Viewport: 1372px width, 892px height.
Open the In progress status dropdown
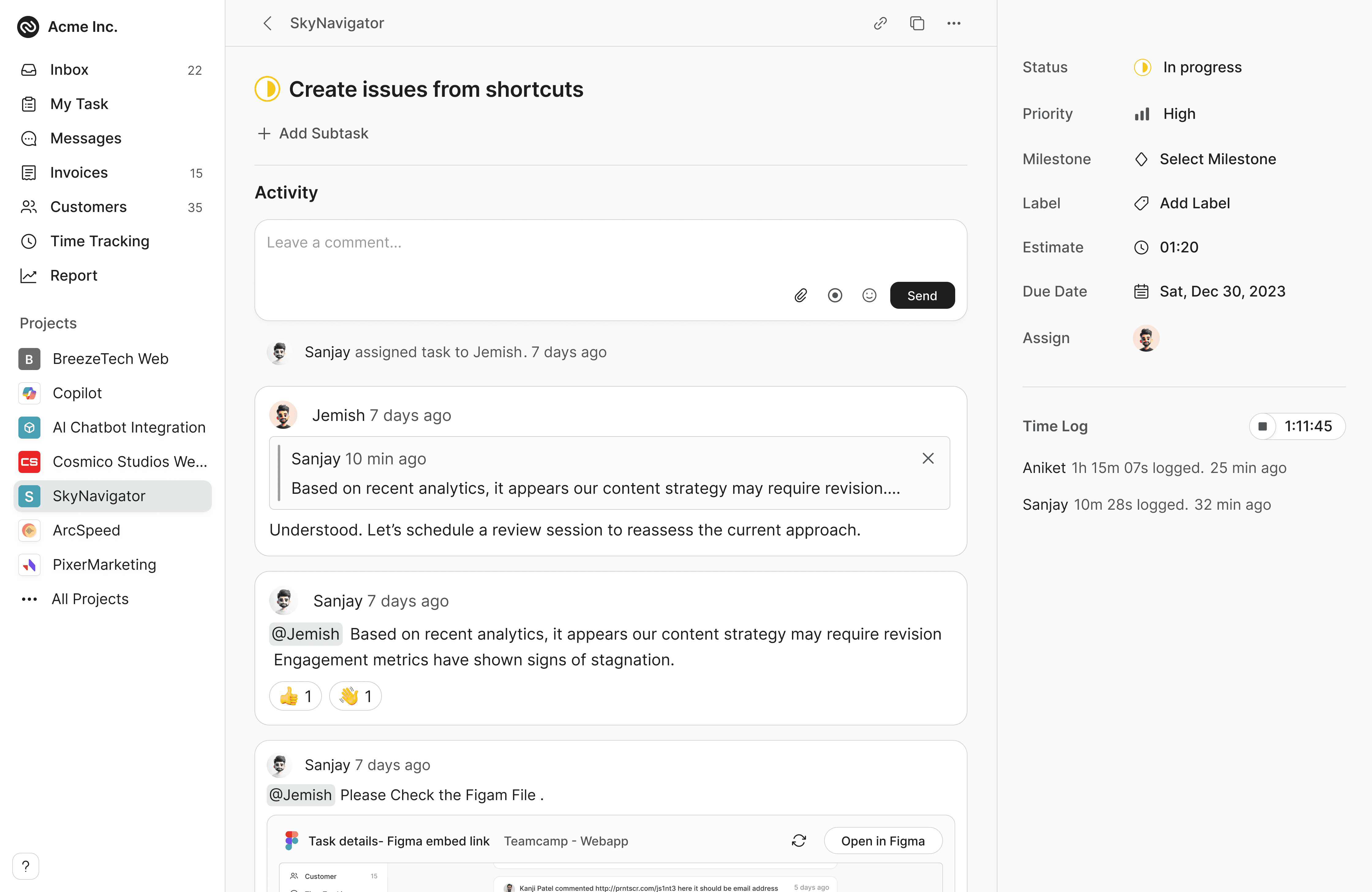(x=1201, y=67)
